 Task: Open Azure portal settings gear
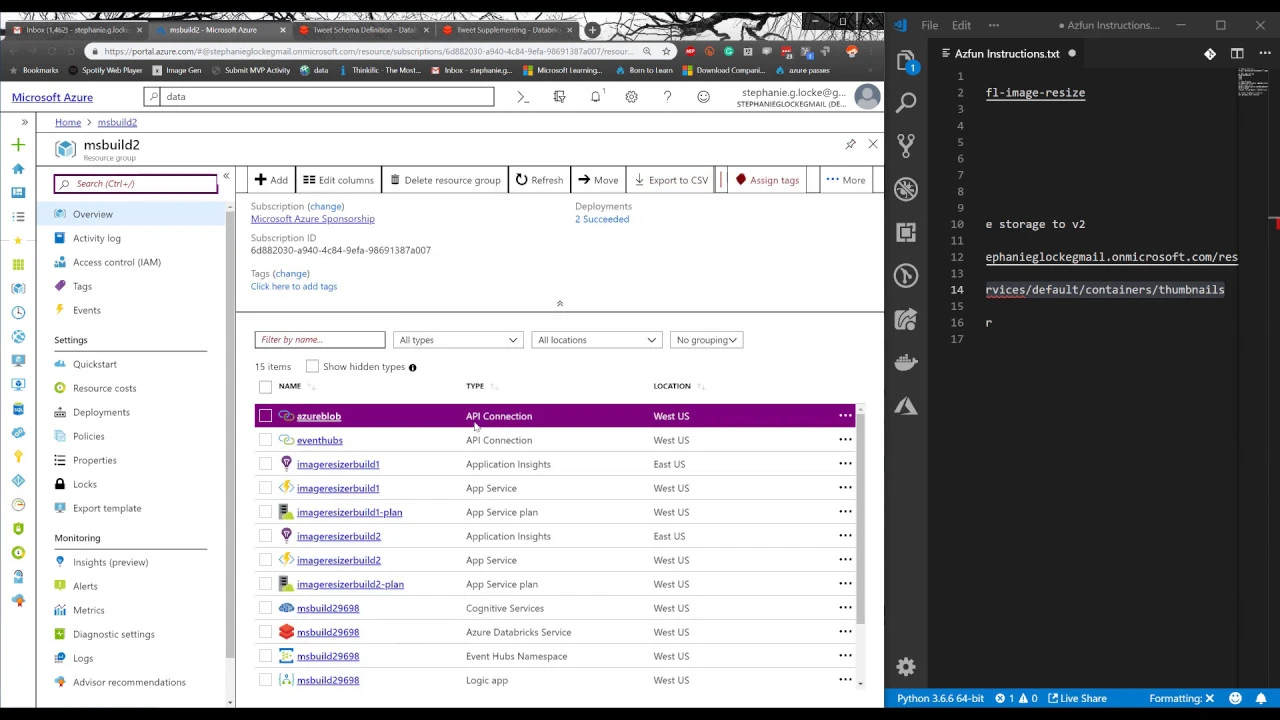point(631,97)
